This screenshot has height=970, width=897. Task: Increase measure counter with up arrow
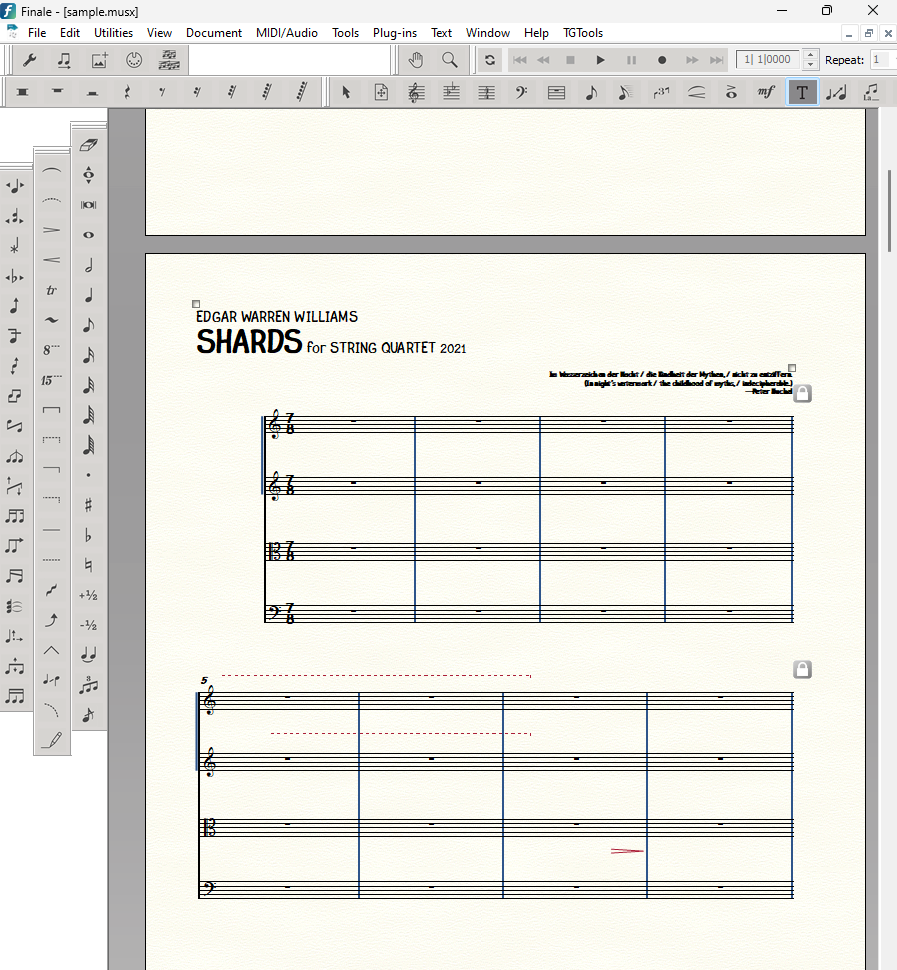pyautogui.click(x=810, y=55)
